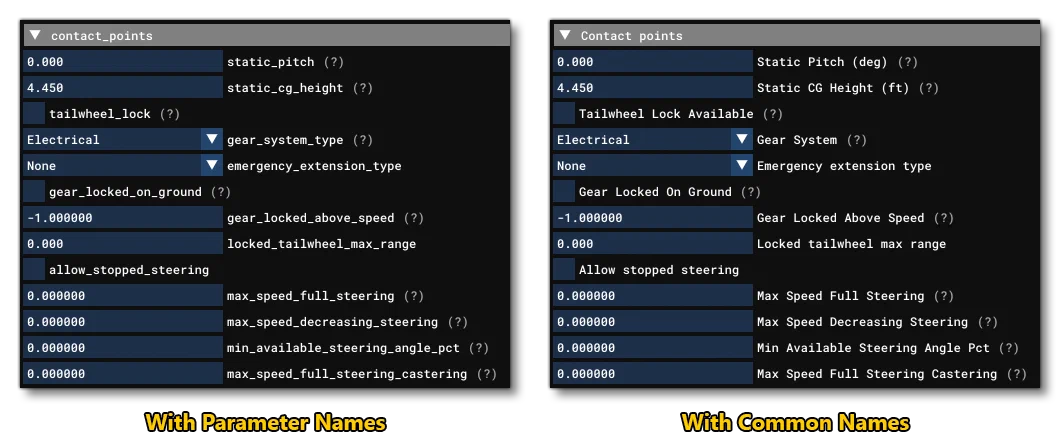Image resolution: width=1060 pixels, height=448 pixels.
Task: Open the Gear System dropdown
Action: point(653,140)
